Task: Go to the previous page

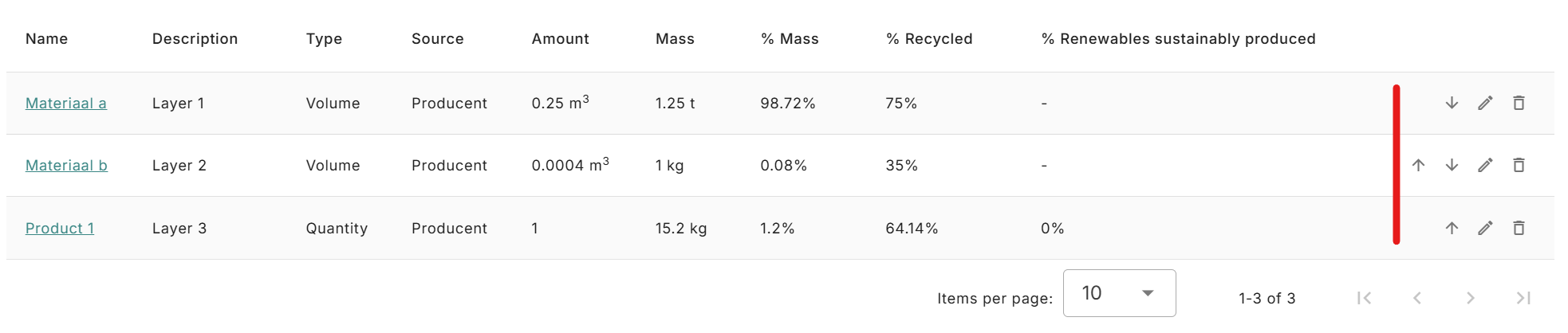Action: tap(1417, 298)
